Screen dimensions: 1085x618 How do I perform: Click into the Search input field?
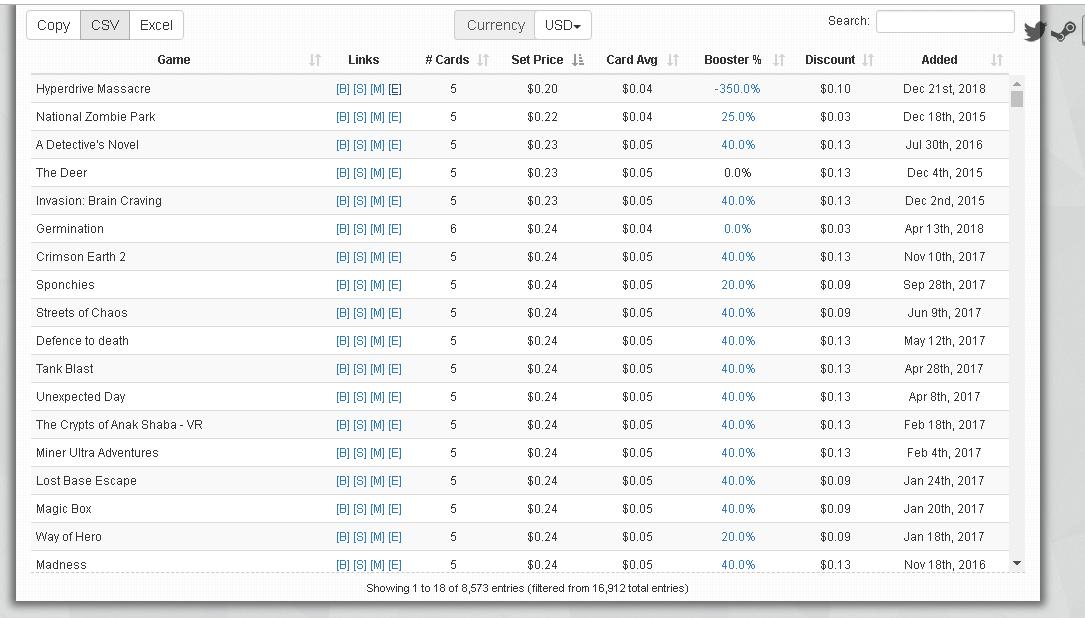945,21
